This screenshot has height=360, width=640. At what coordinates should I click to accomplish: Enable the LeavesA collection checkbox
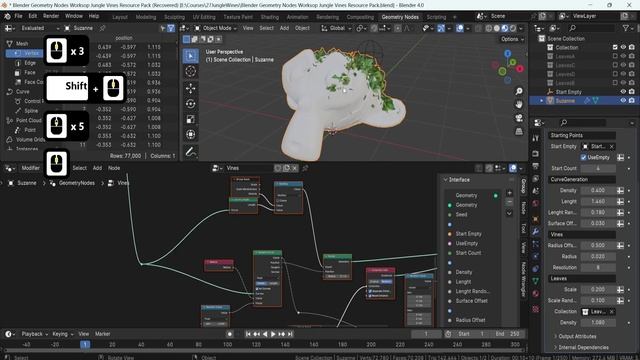[615, 56]
